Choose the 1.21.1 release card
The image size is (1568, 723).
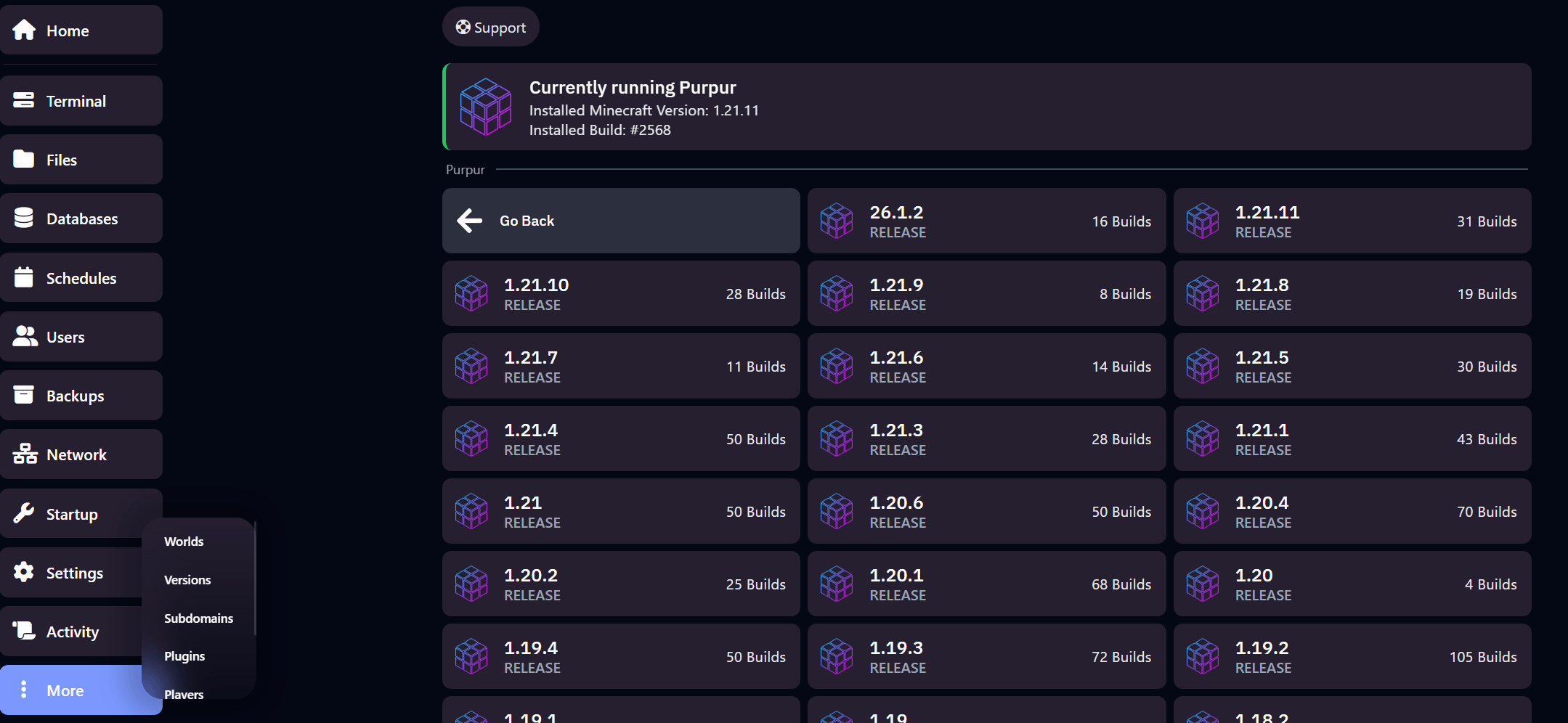[x=1352, y=438]
